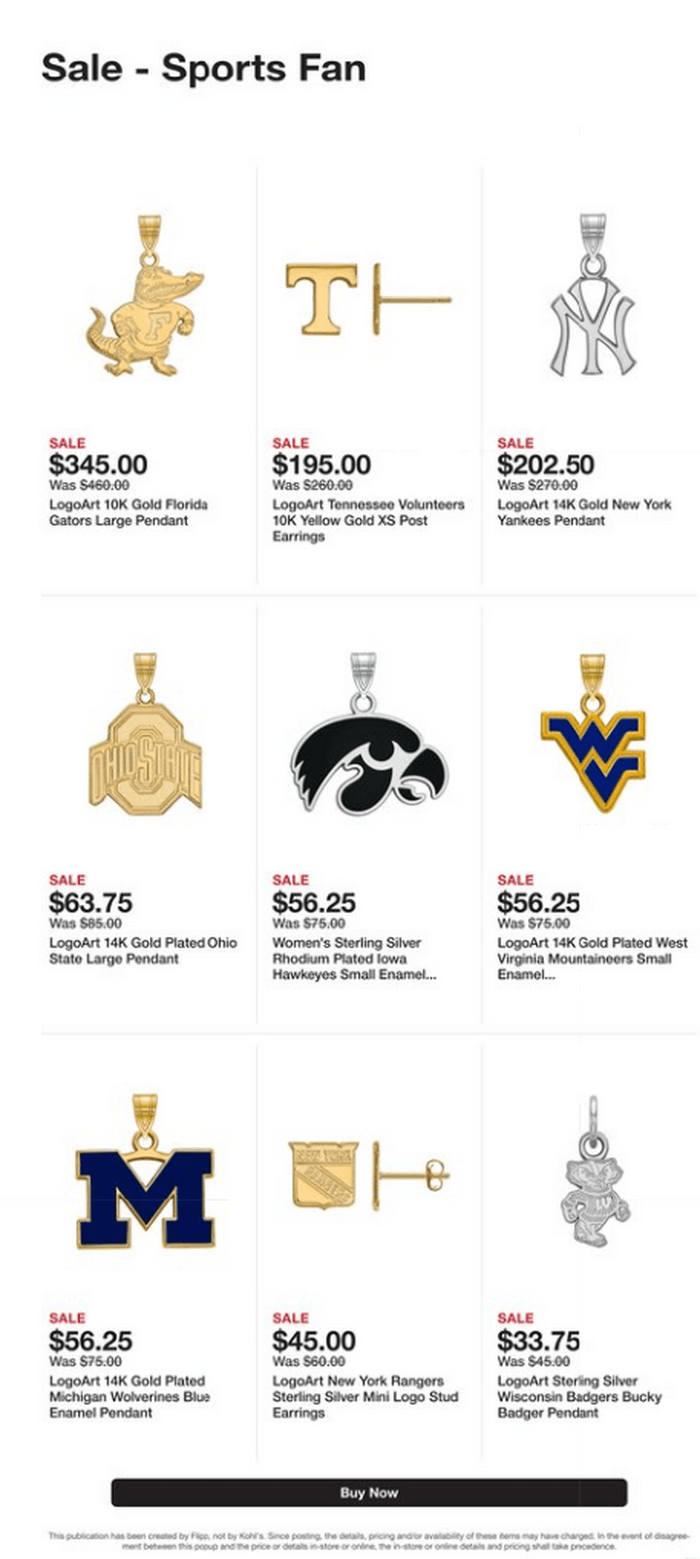Click the $33.75 sale price
This screenshot has height=1559, width=700.
[538, 1341]
